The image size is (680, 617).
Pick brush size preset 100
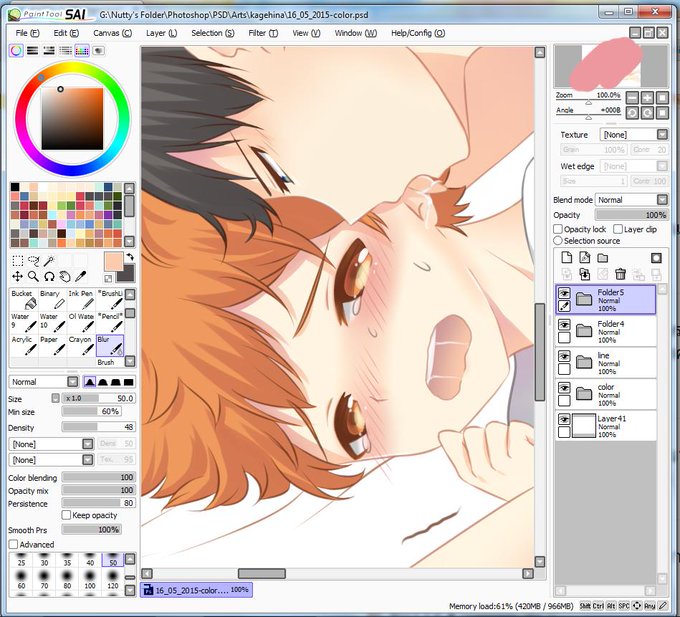tap(90, 580)
